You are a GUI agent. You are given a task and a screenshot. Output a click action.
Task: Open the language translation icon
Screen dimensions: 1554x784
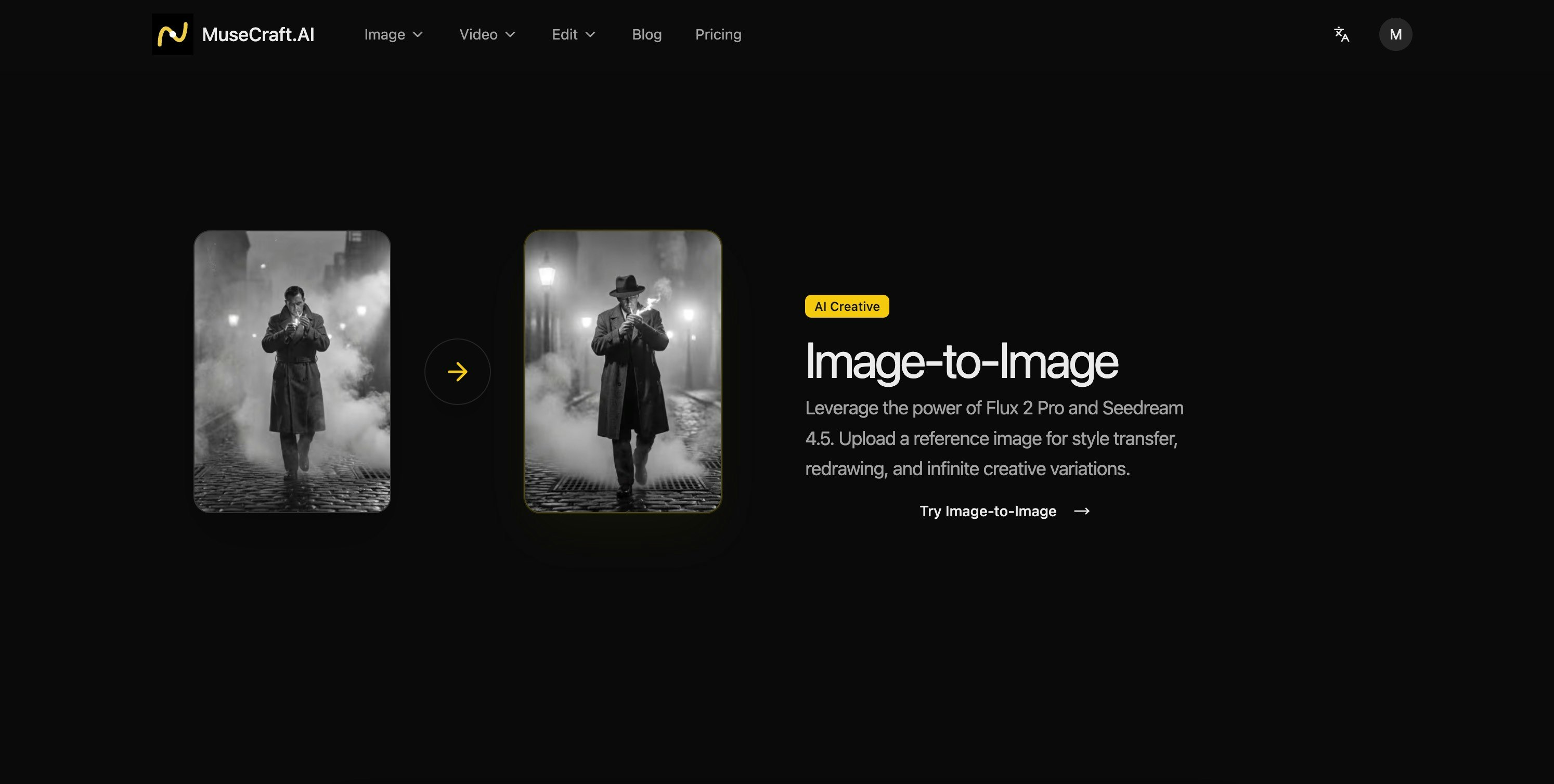pos(1341,34)
